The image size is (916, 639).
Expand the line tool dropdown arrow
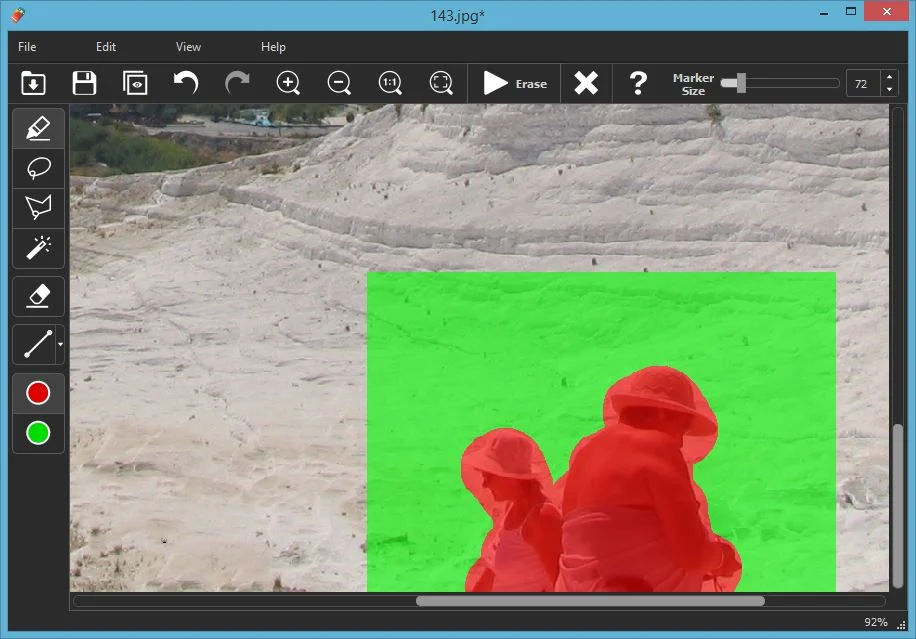point(60,345)
